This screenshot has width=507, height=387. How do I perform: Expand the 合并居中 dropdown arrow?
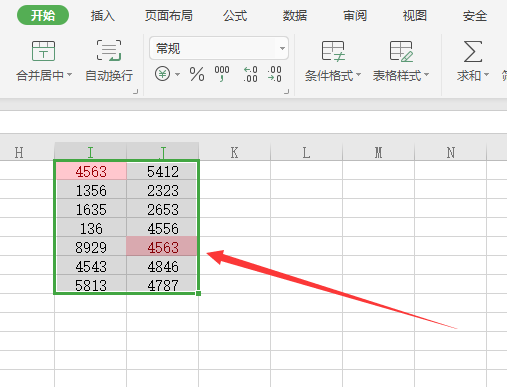point(69,75)
